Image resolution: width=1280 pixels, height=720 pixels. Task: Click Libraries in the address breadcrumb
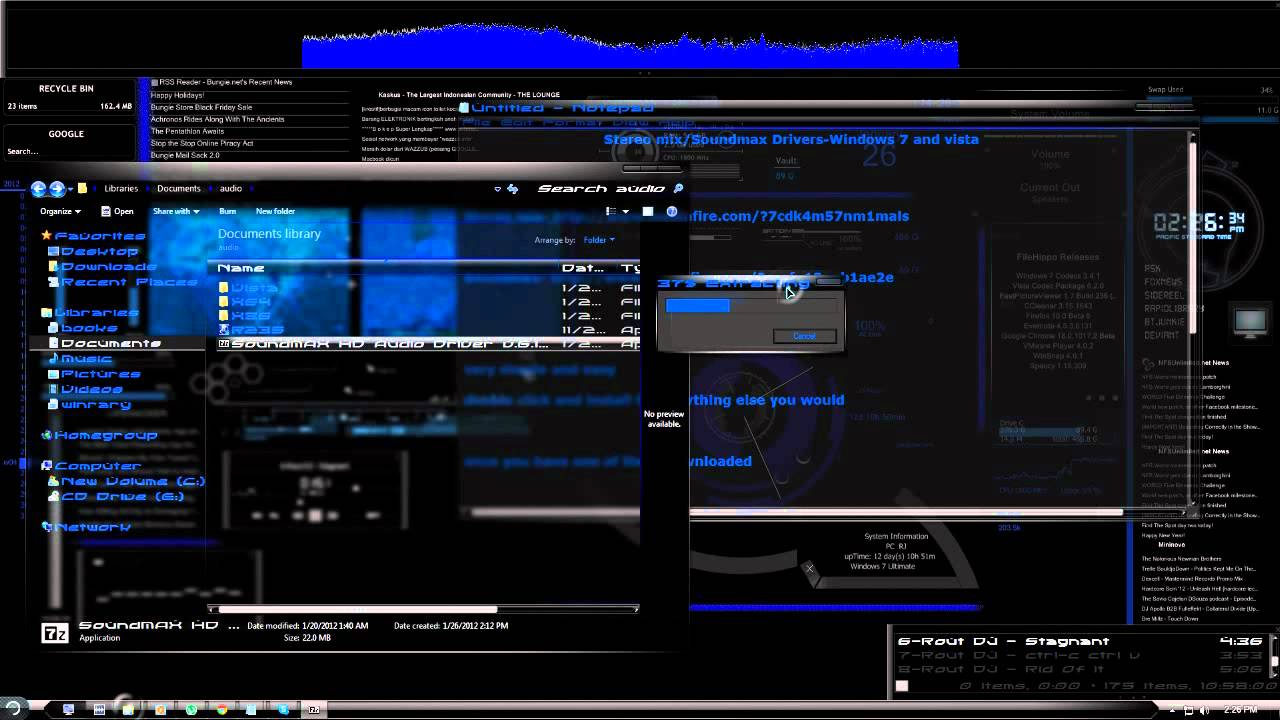(x=121, y=188)
